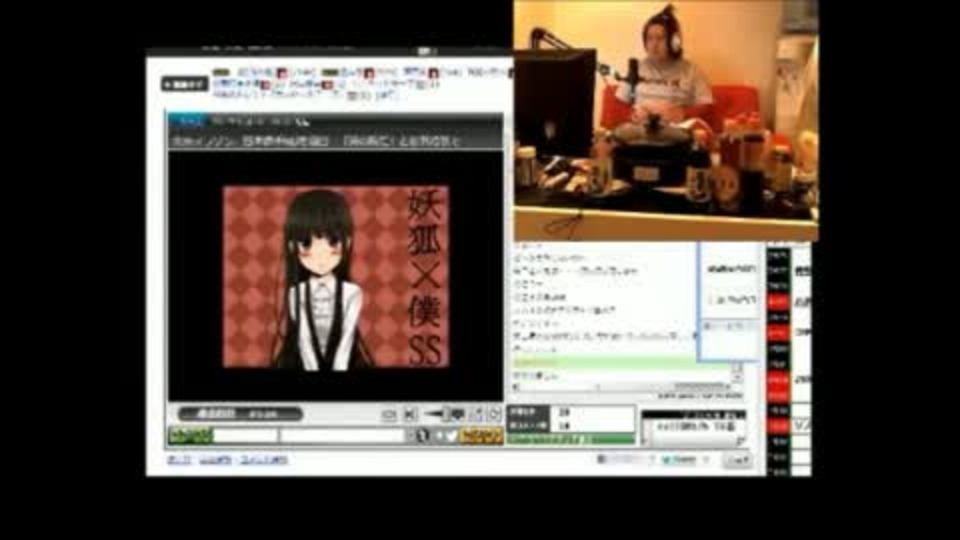This screenshot has height=540, width=960.
Task: Select the green highlighted row in comment list
Action: pos(621,363)
